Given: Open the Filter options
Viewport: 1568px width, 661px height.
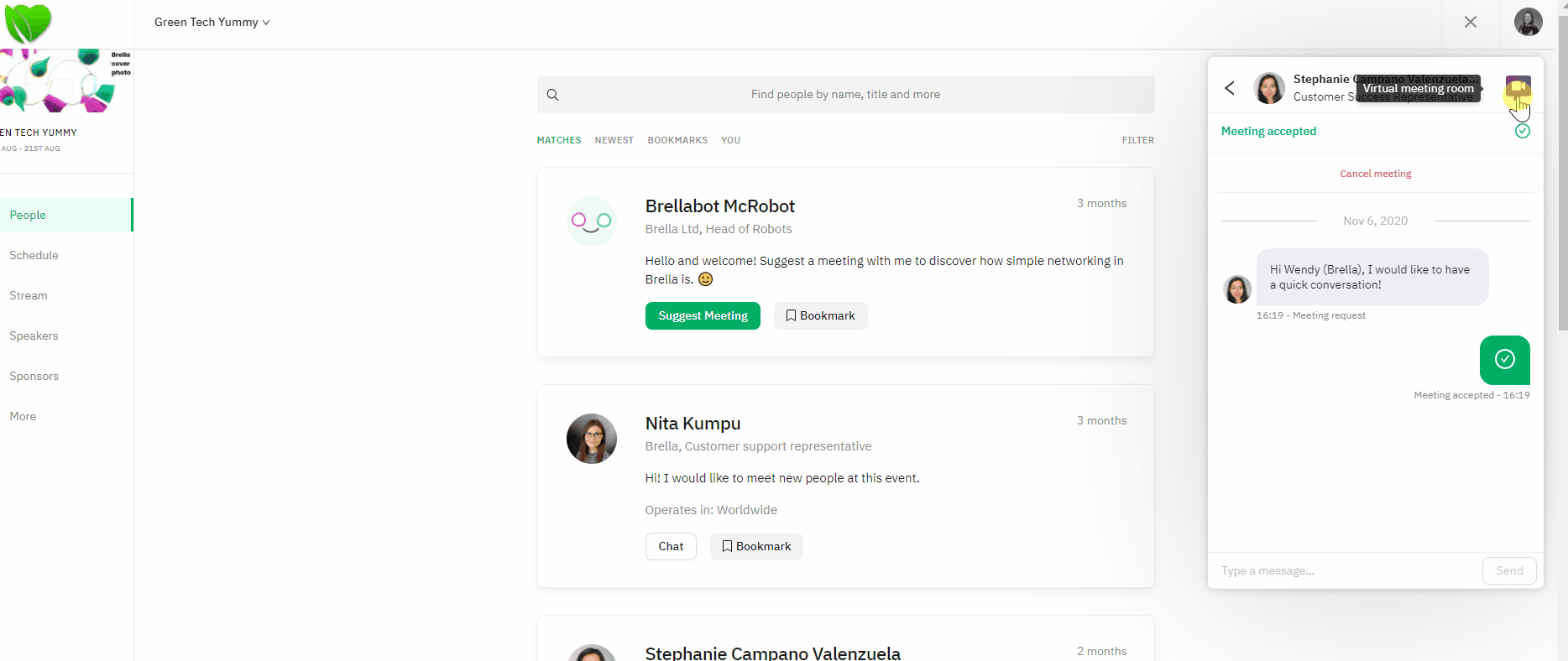Looking at the screenshot, I should [1138, 140].
